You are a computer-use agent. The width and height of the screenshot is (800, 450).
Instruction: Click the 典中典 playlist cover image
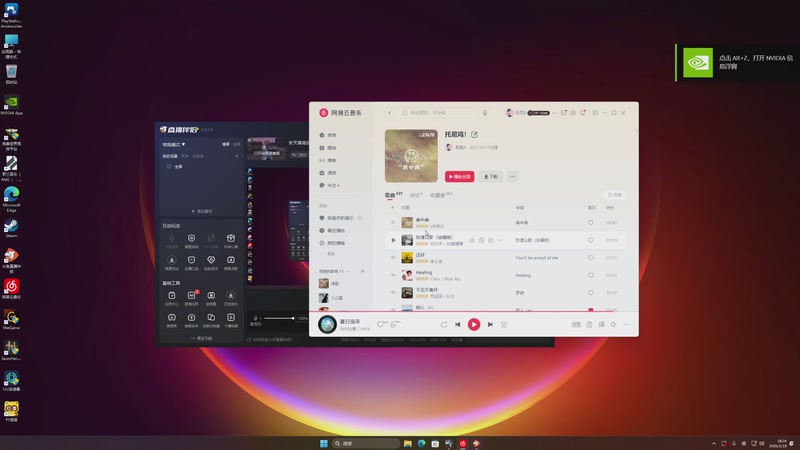click(x=411, y=156)
